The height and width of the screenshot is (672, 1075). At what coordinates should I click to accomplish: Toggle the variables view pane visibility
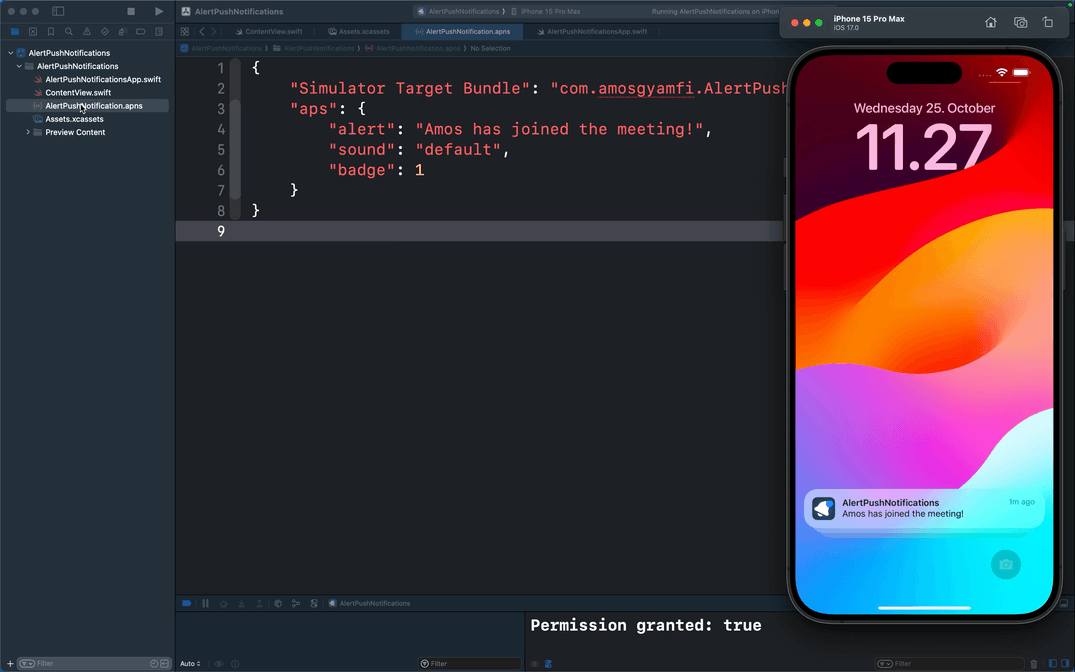(1052, 664)
